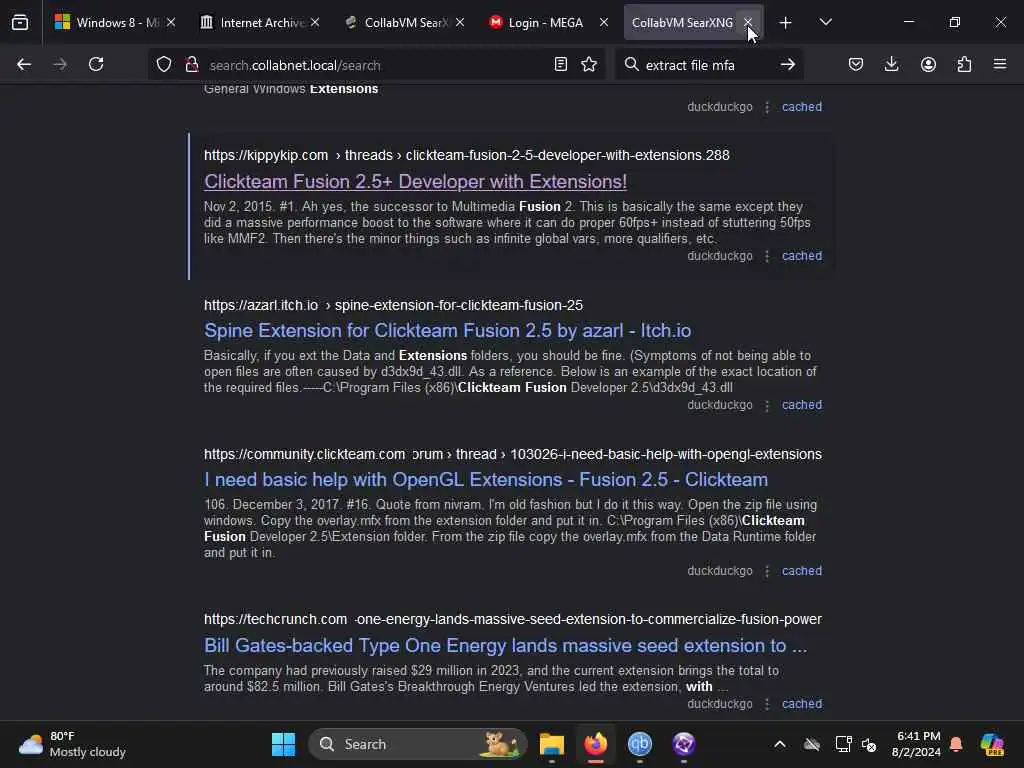
Task: Select active CollabVM SearXNG tab
Action: (x=682, y=23)
